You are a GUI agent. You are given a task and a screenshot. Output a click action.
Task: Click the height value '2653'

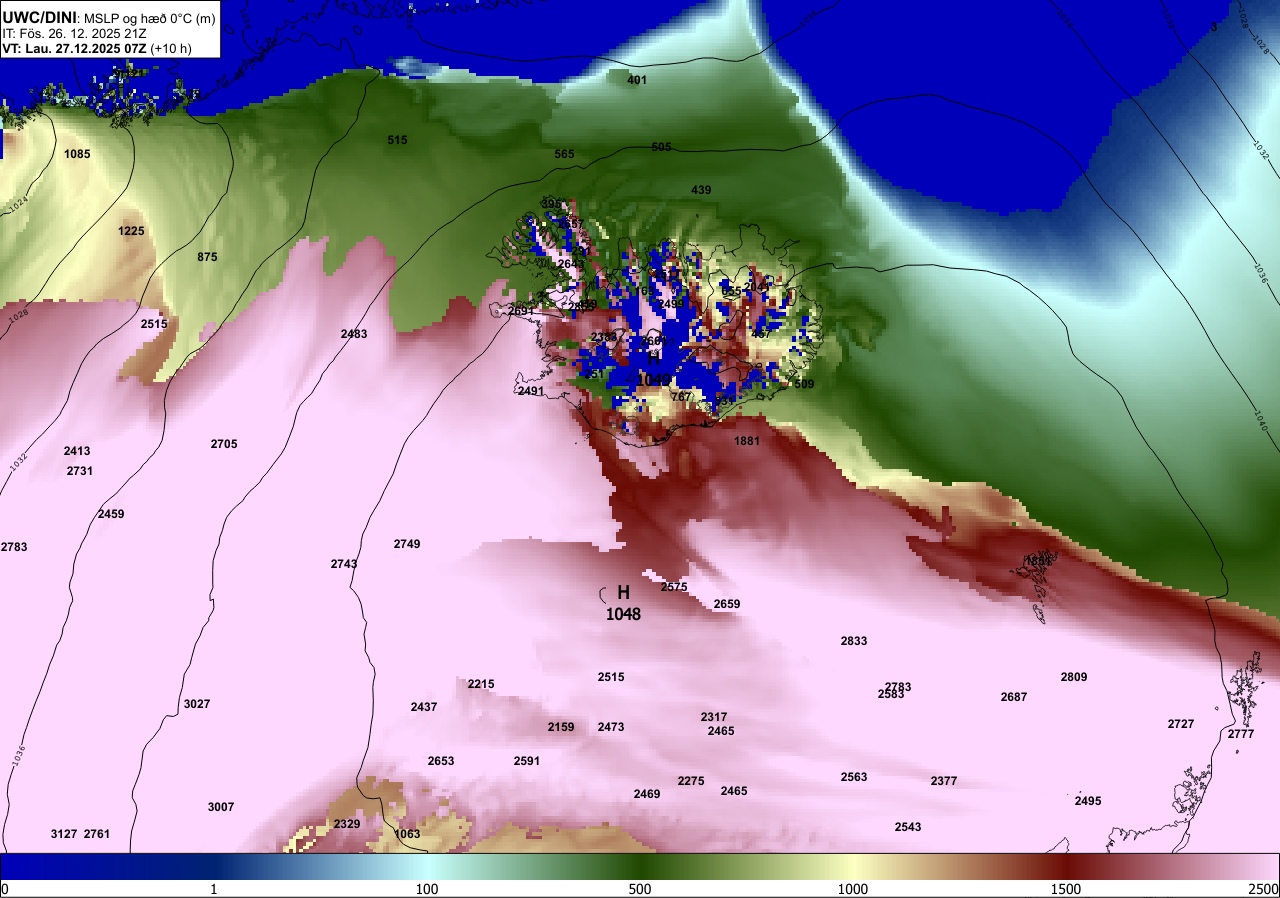coord(441,761)
